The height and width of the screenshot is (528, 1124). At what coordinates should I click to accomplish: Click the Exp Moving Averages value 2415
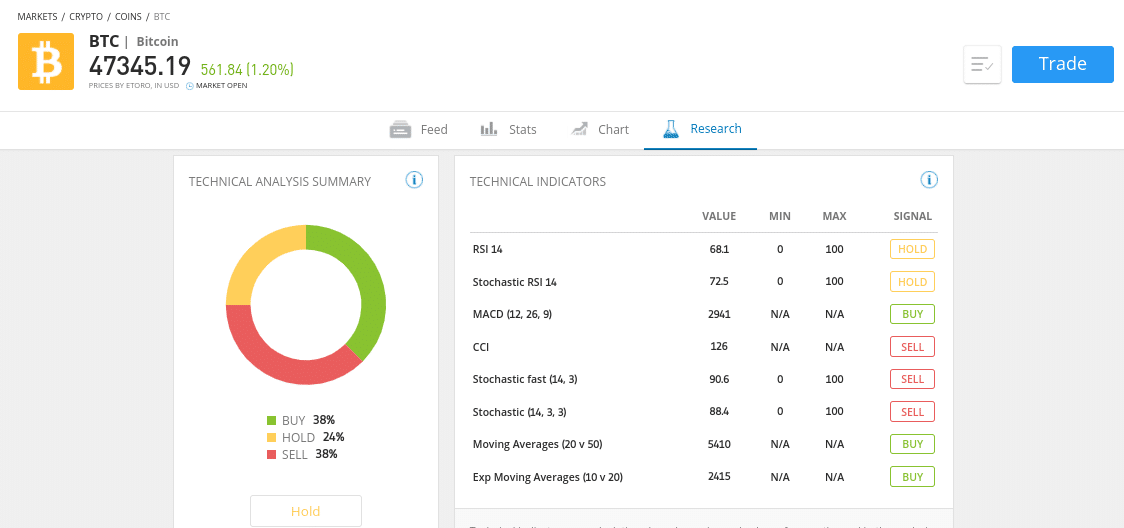719,476
